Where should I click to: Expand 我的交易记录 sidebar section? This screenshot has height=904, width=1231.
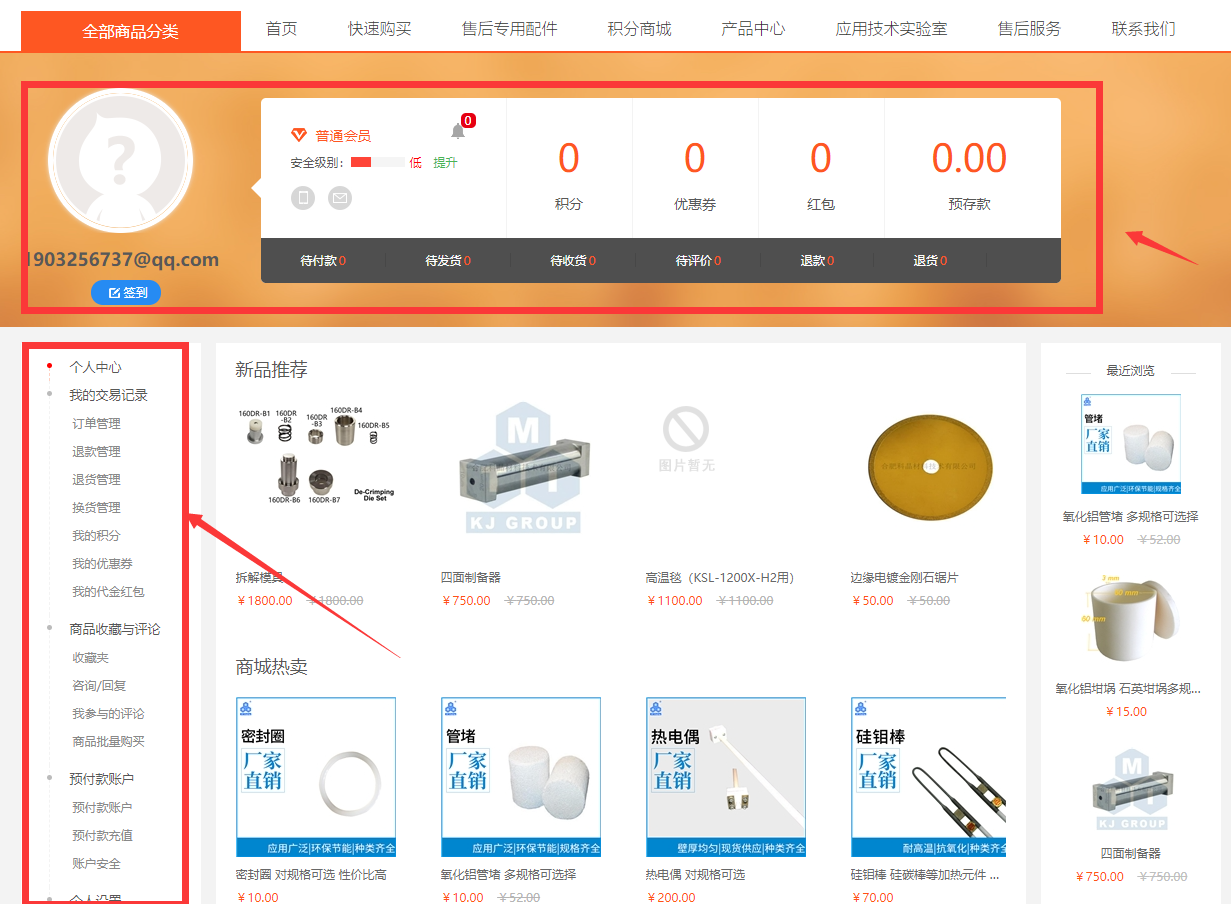click(x=108, y=395)
